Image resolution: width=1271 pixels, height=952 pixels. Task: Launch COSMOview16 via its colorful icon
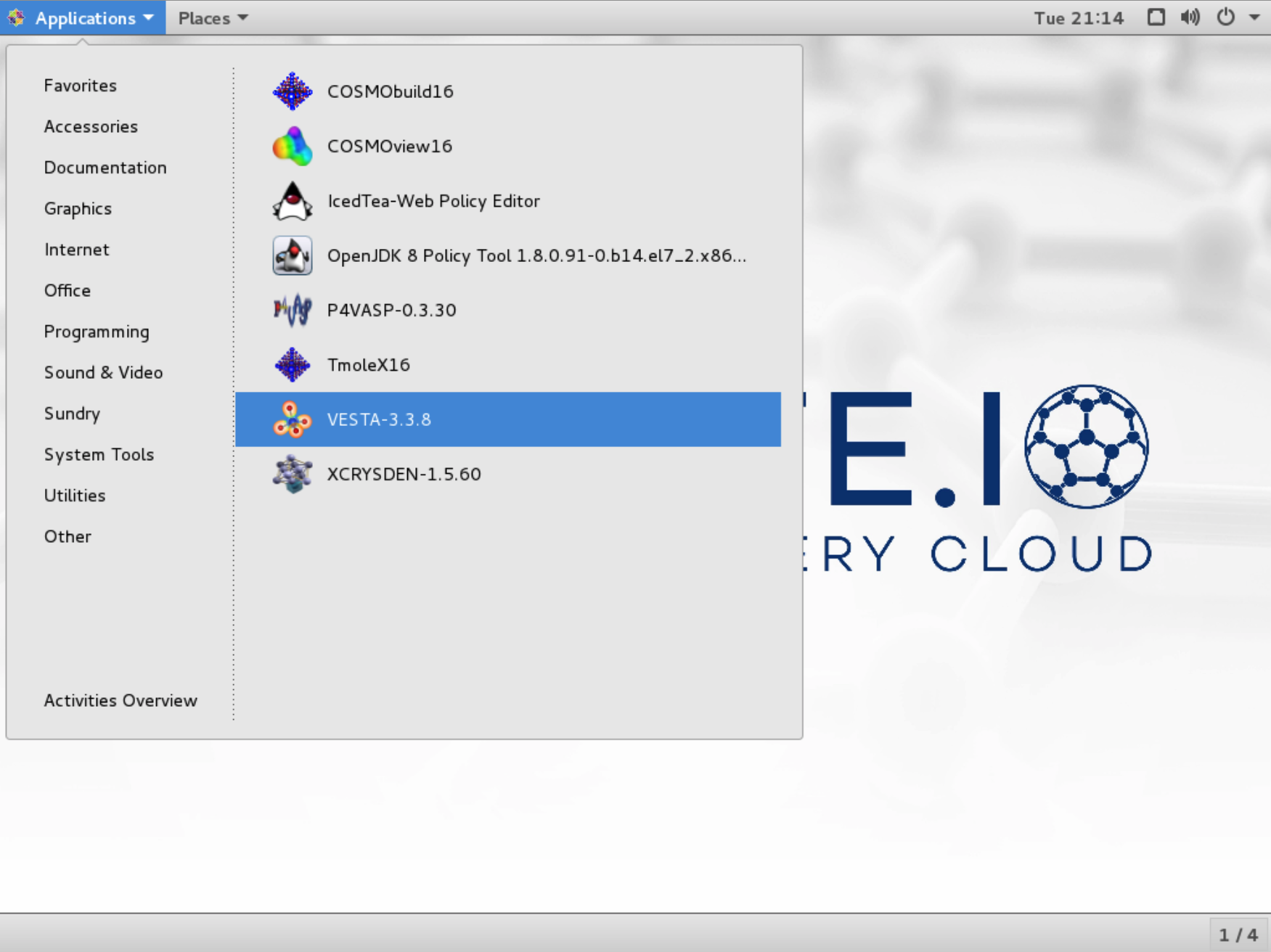point(292,147)
